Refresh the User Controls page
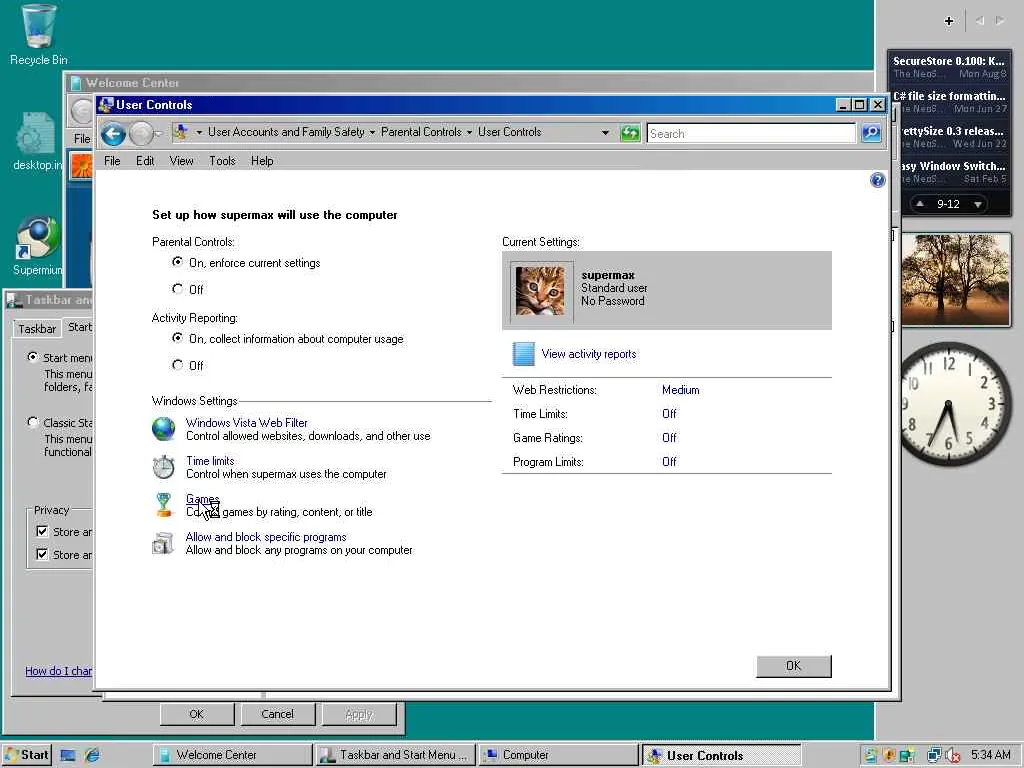 [630, 133]
